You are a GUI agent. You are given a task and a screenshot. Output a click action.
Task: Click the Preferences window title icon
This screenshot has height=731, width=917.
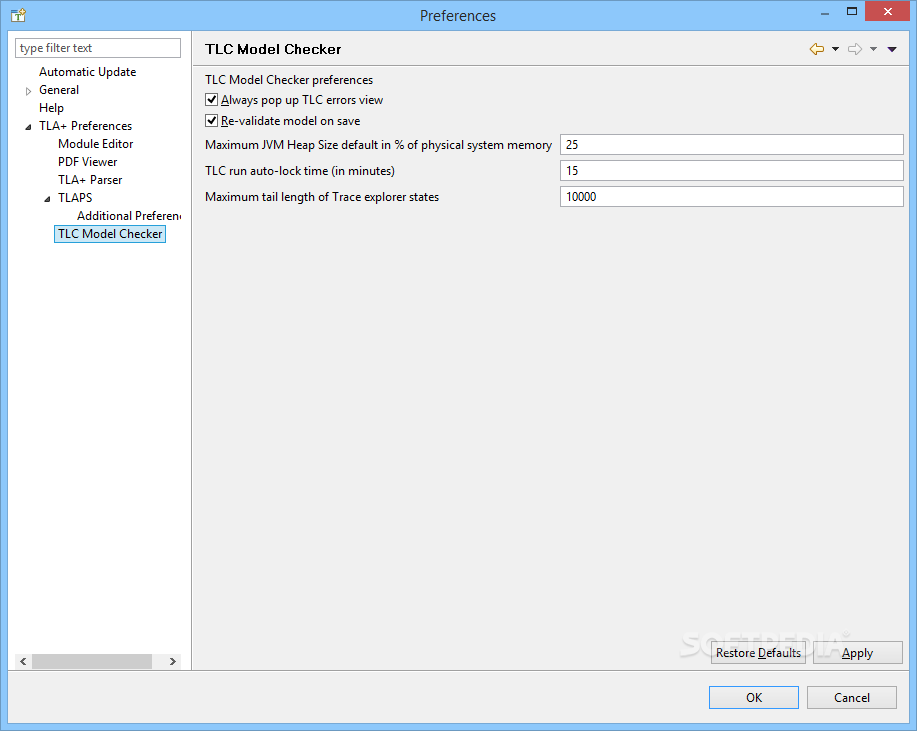point(19,15)
